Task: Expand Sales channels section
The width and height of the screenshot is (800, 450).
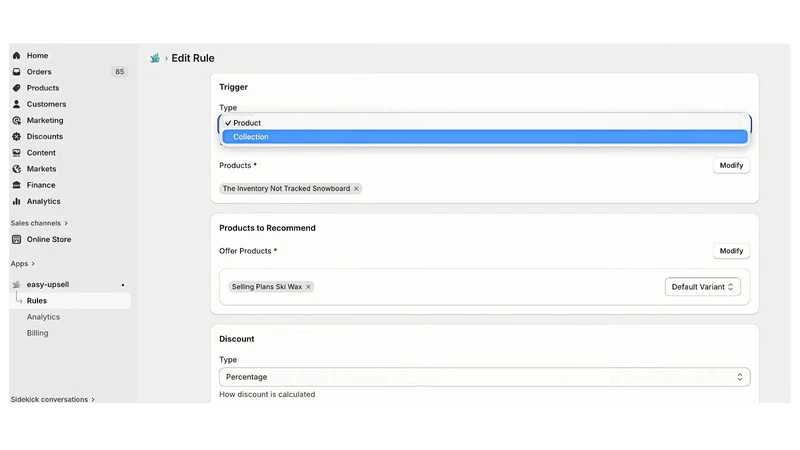Action: [x=39, y=223]
